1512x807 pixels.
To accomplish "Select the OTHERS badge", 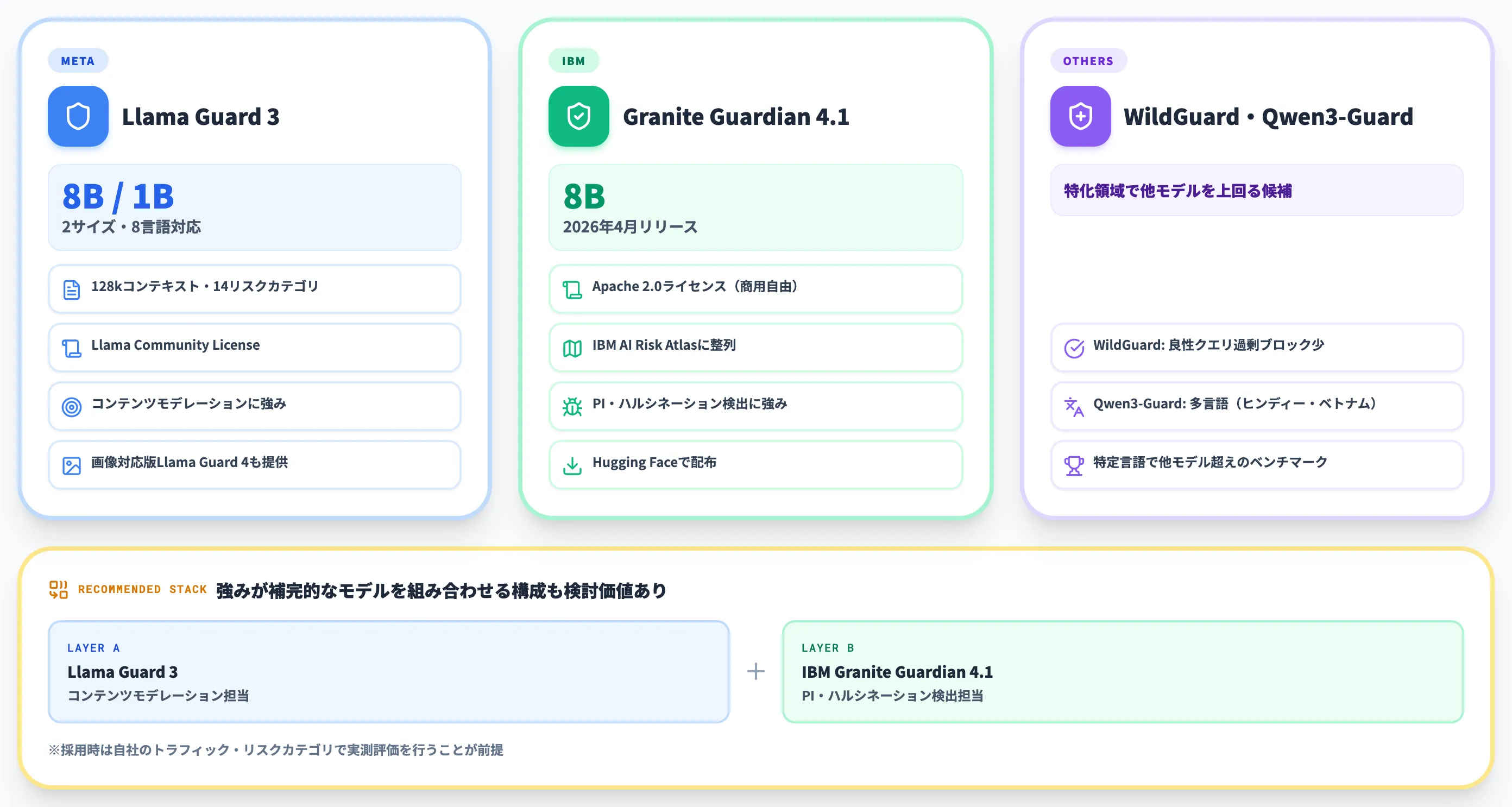I will click(x=1088, y=60).
